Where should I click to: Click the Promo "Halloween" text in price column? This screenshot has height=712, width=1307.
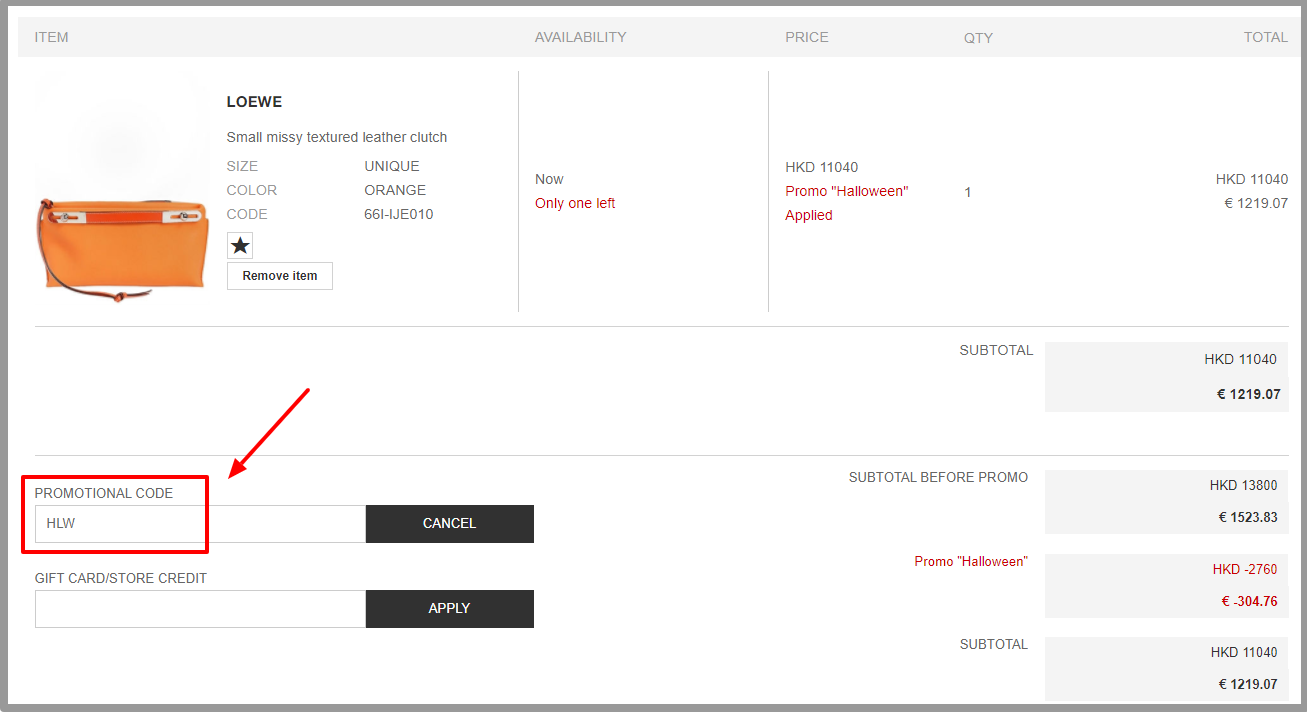pyautogui.click(x=847, y=191)
